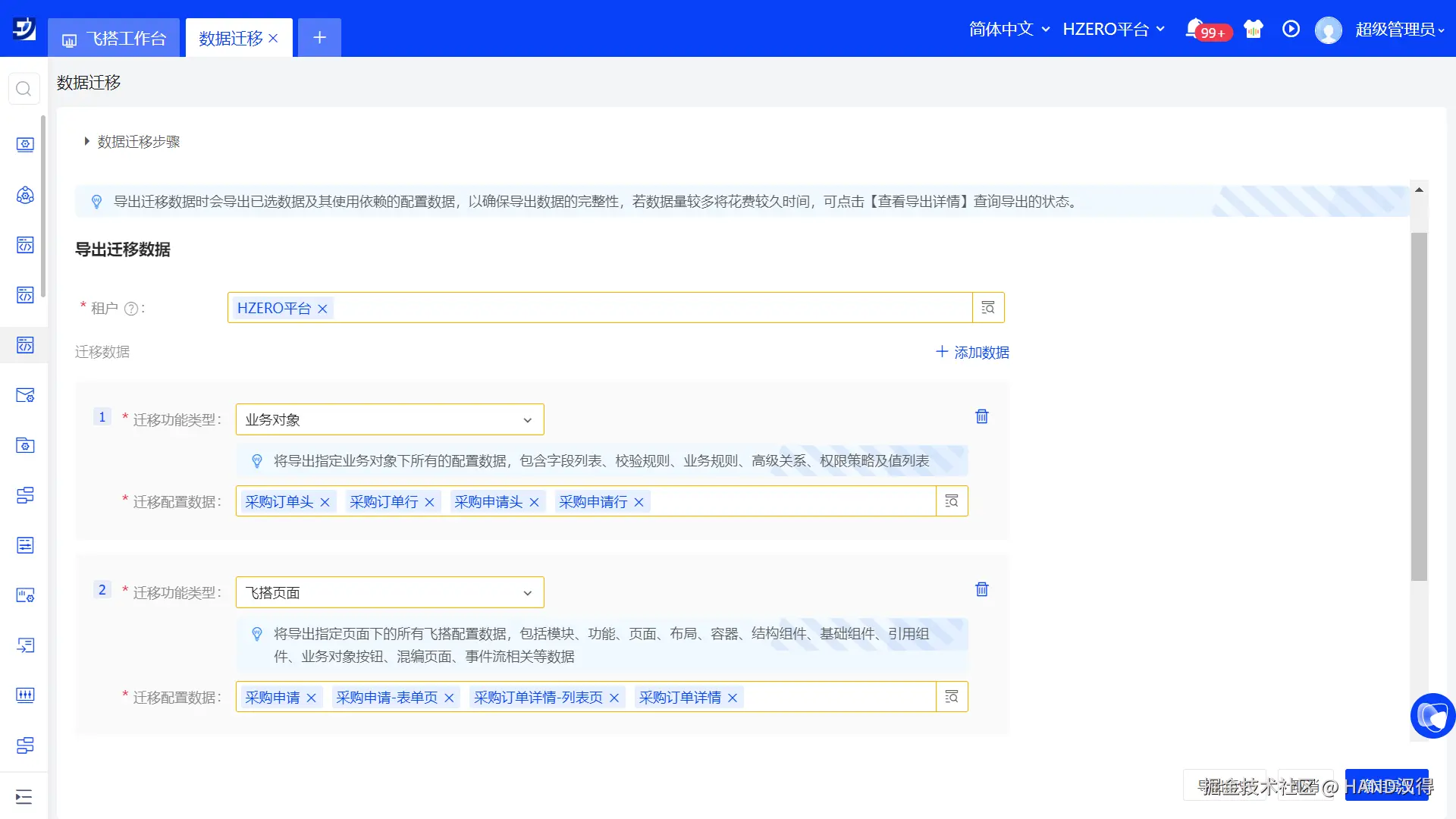Open tenant lookup search icon
Screen dimensions: 1456x819
pos(988,308)
